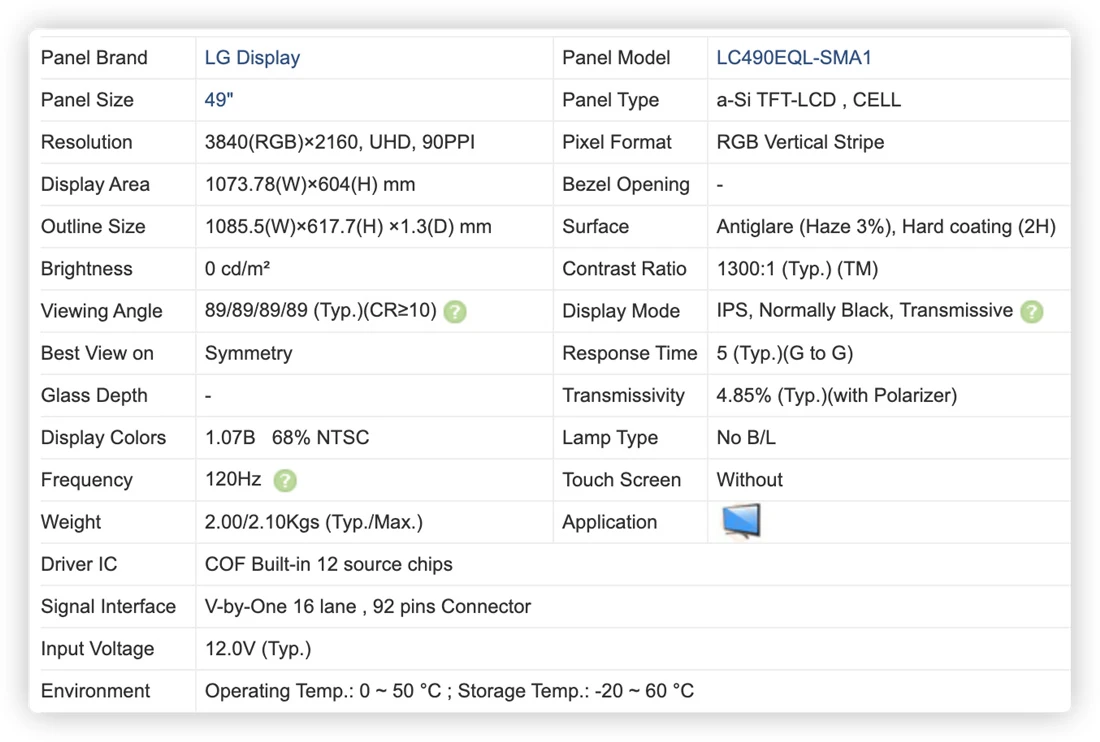Viewport: 1100px width, 742px height.
Task: Click the help icon next to 120Hz
Action: point(285,480)
